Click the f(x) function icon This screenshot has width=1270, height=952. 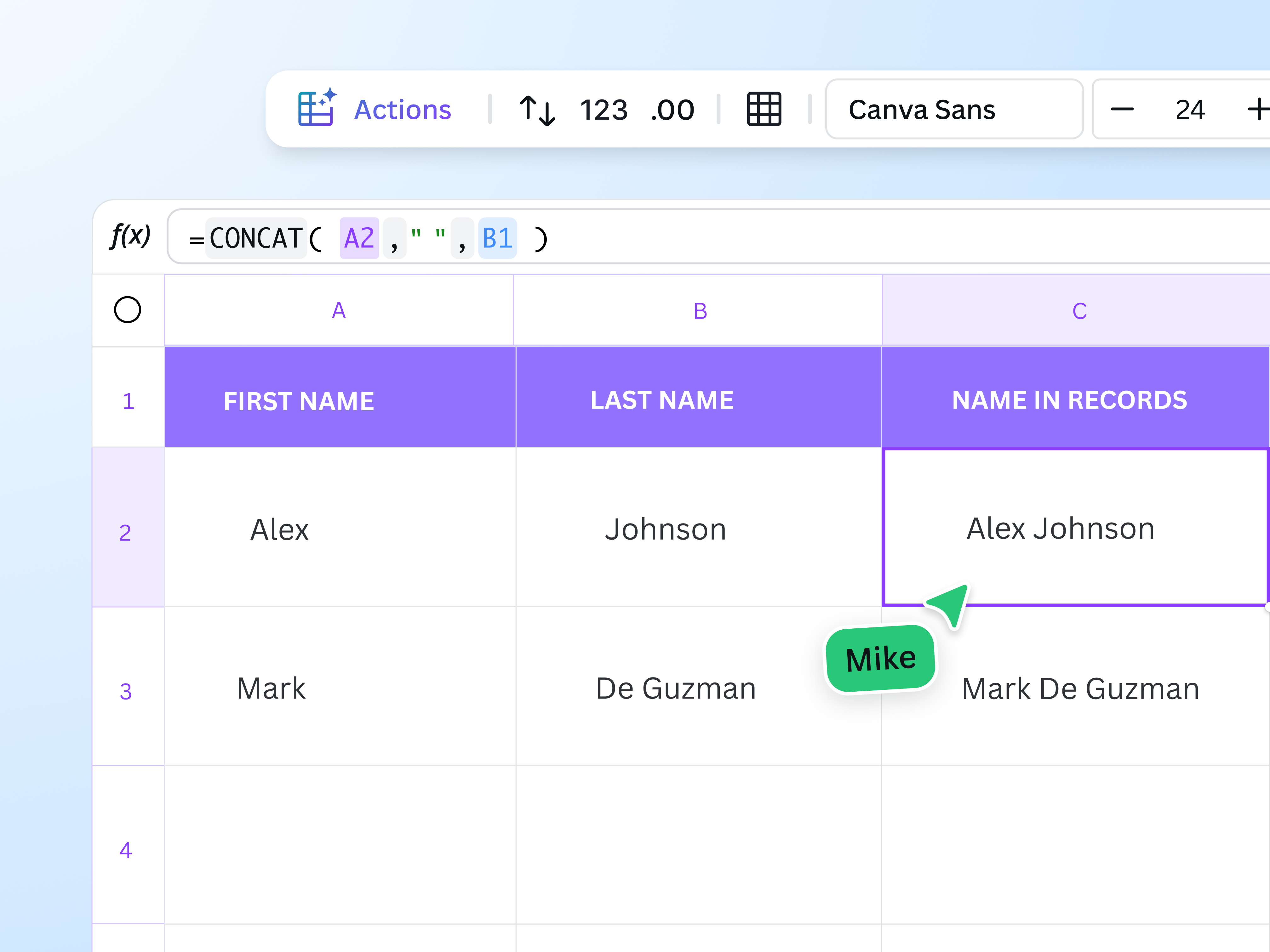pos(130,236)
